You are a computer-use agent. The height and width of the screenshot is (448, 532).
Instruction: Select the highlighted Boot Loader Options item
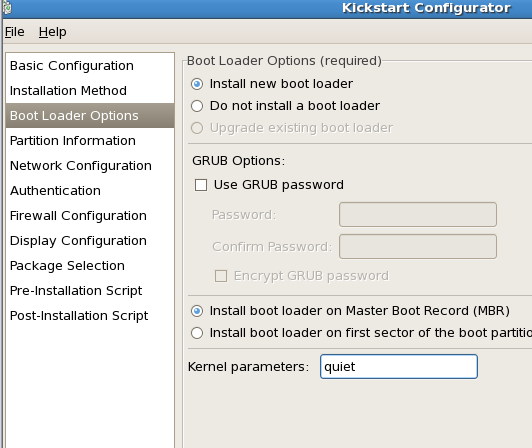[x=90, y=115]
